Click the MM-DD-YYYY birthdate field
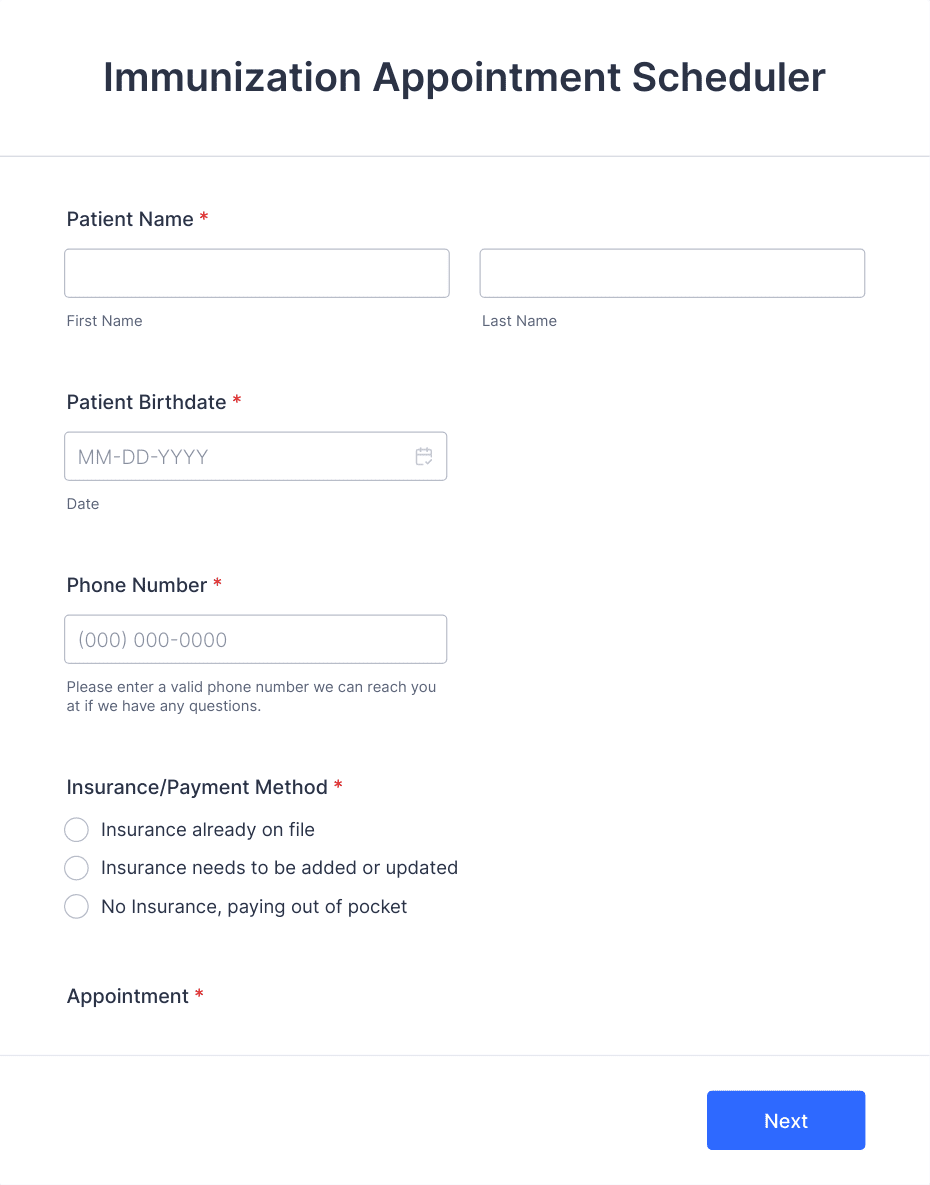Viewport: 930px width, 1185px height. tap(240, 456)
